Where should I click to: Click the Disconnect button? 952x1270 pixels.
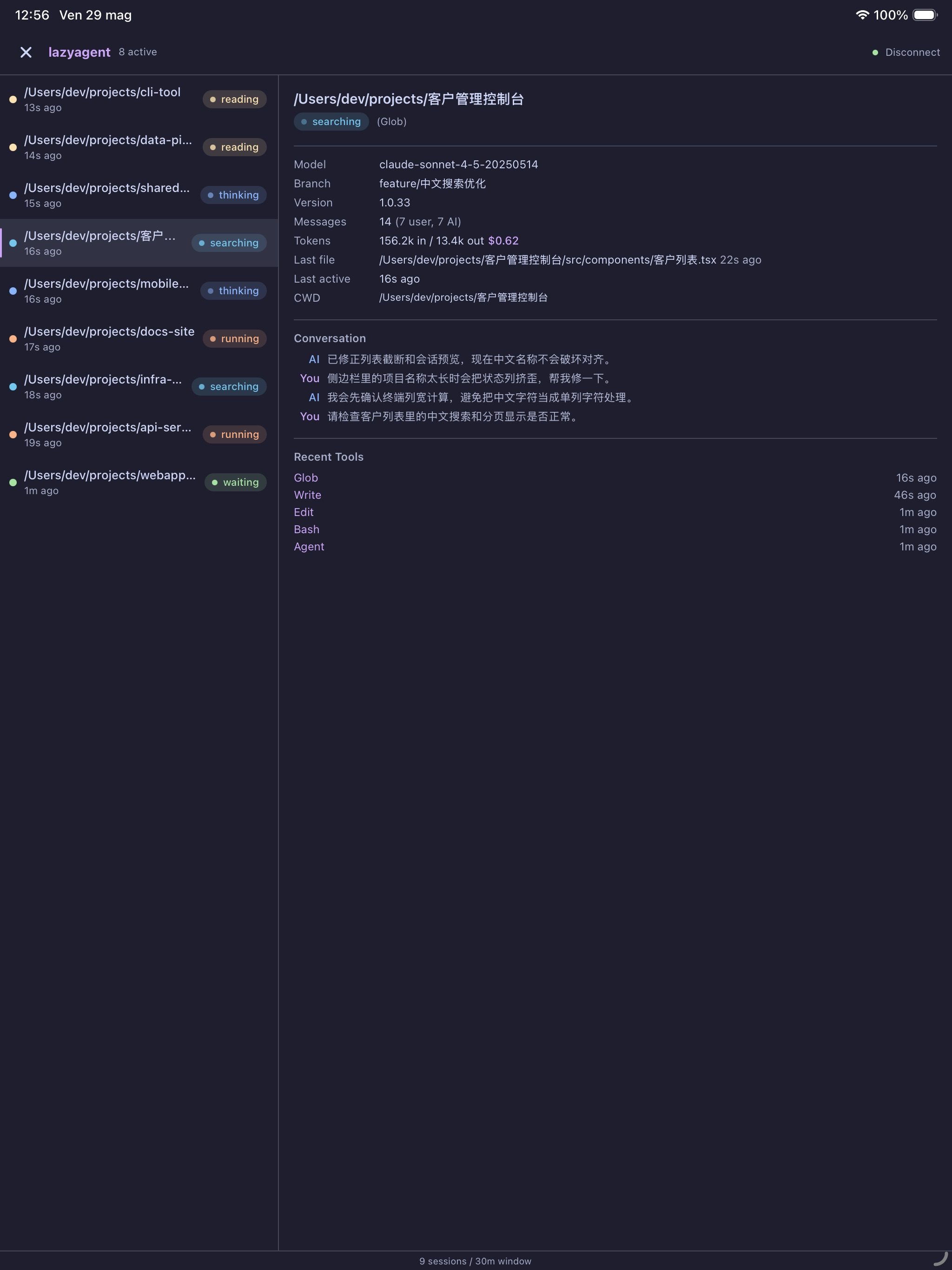click(x=912, y=52)
